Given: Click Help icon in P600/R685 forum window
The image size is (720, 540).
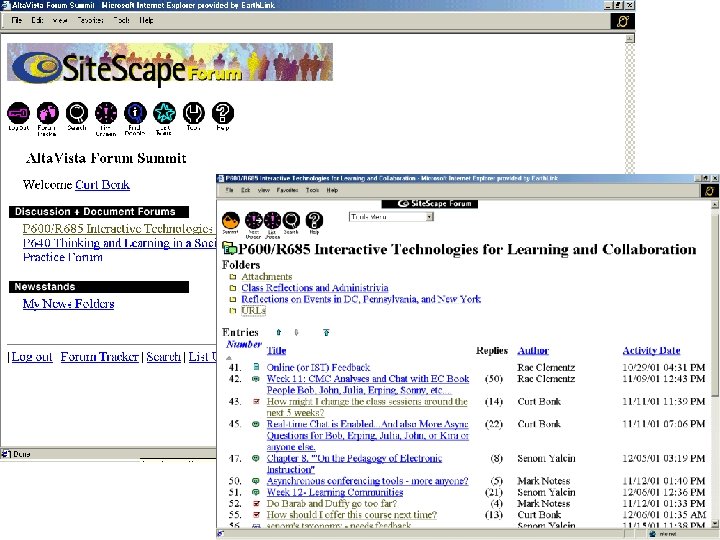Looking at the screenshot, I should coord(315,220).
